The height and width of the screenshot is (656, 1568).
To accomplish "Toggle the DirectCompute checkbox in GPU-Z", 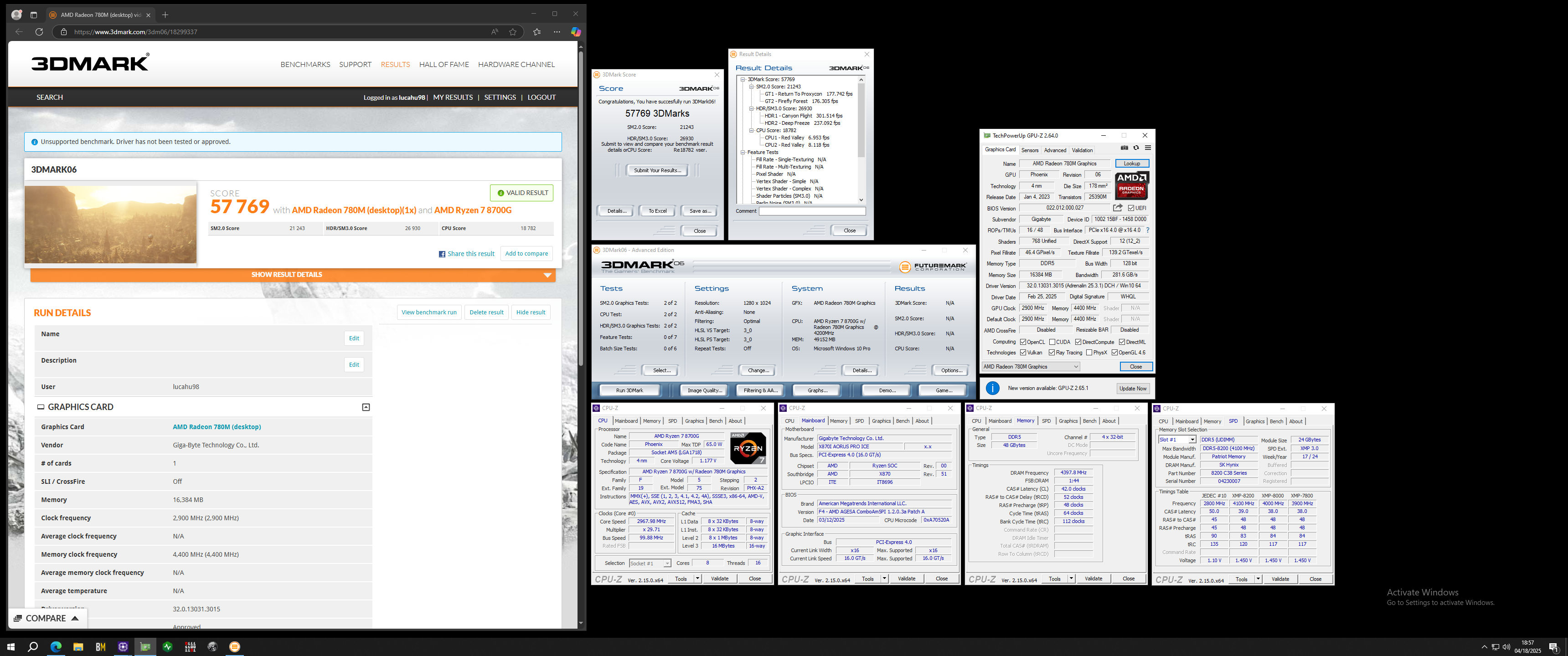I will [x=1078, y=342].
